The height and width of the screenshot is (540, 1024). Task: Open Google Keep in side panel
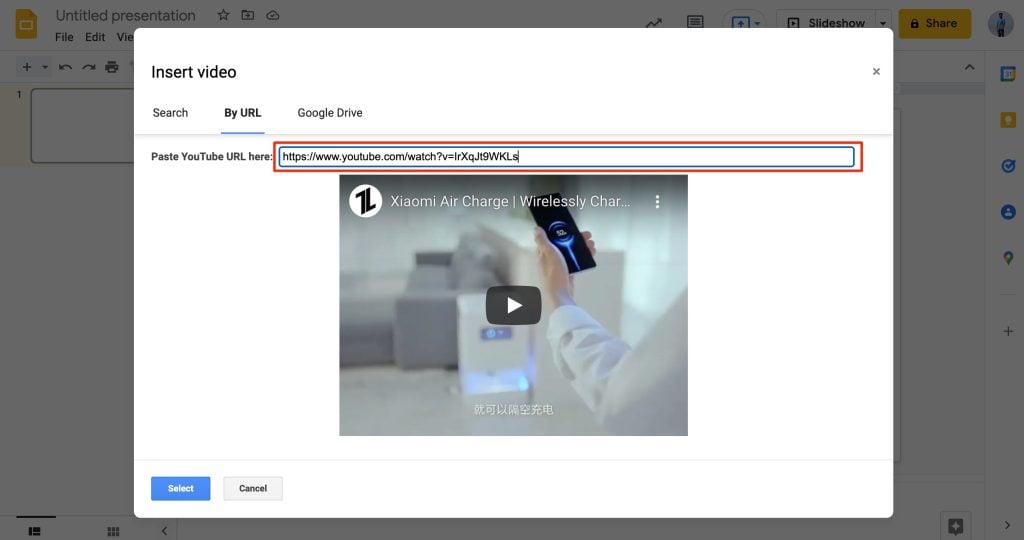(x=1008, y=120)
